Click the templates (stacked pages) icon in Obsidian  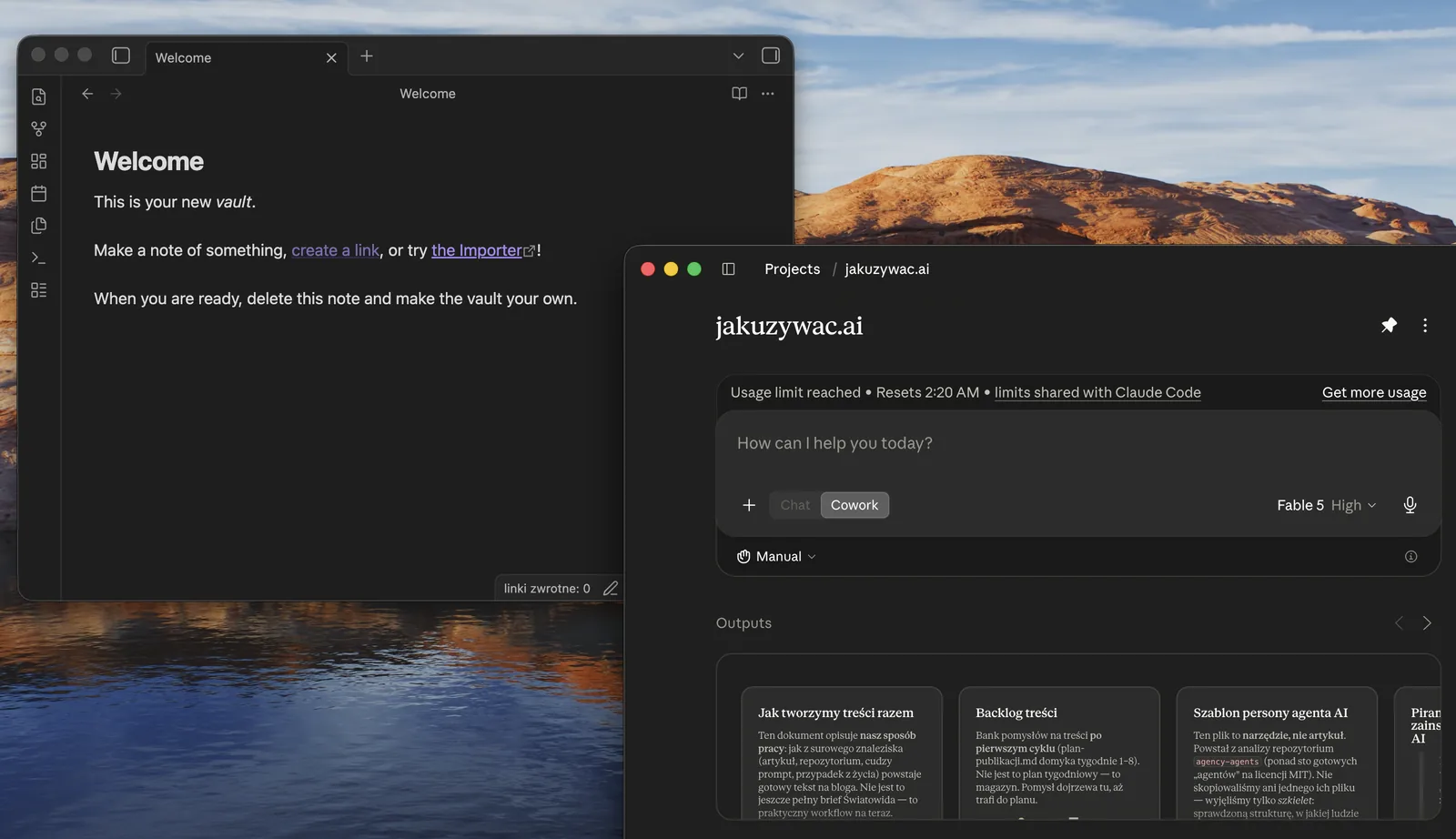tap(38, 226)
